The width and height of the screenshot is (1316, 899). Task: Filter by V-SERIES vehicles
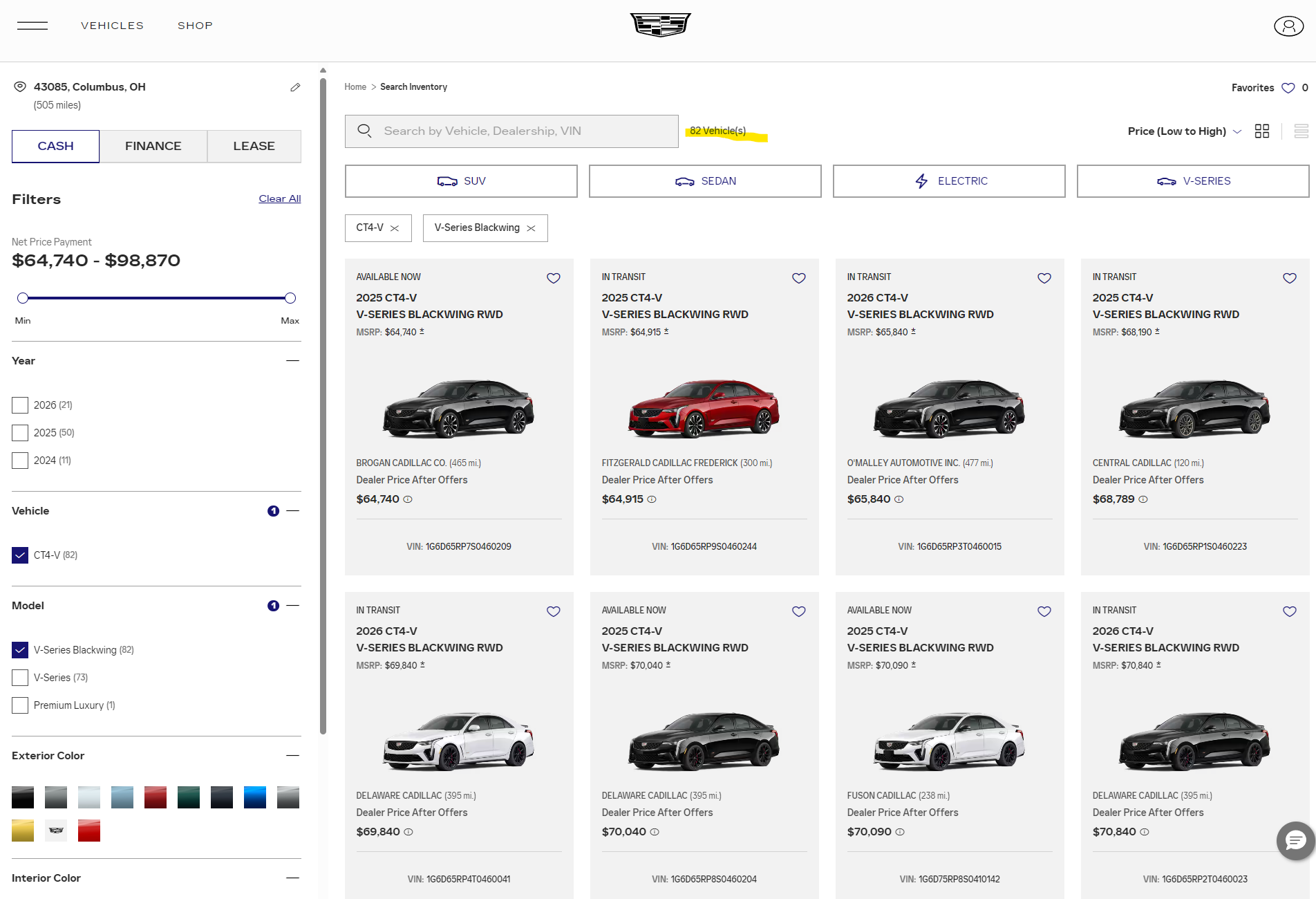click(x=1193, y=181)
